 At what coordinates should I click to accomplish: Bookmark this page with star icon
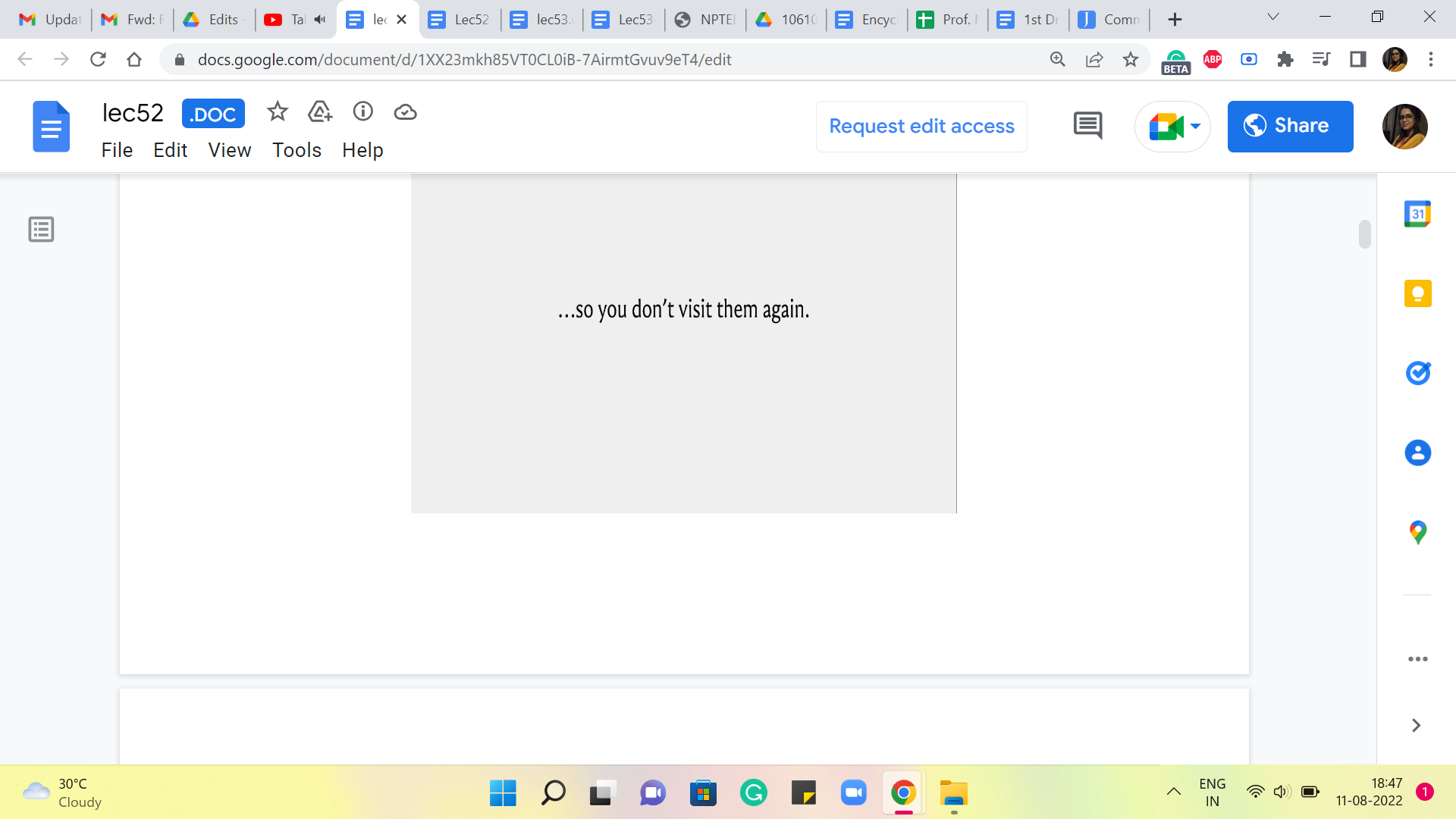click(1131, 59)
